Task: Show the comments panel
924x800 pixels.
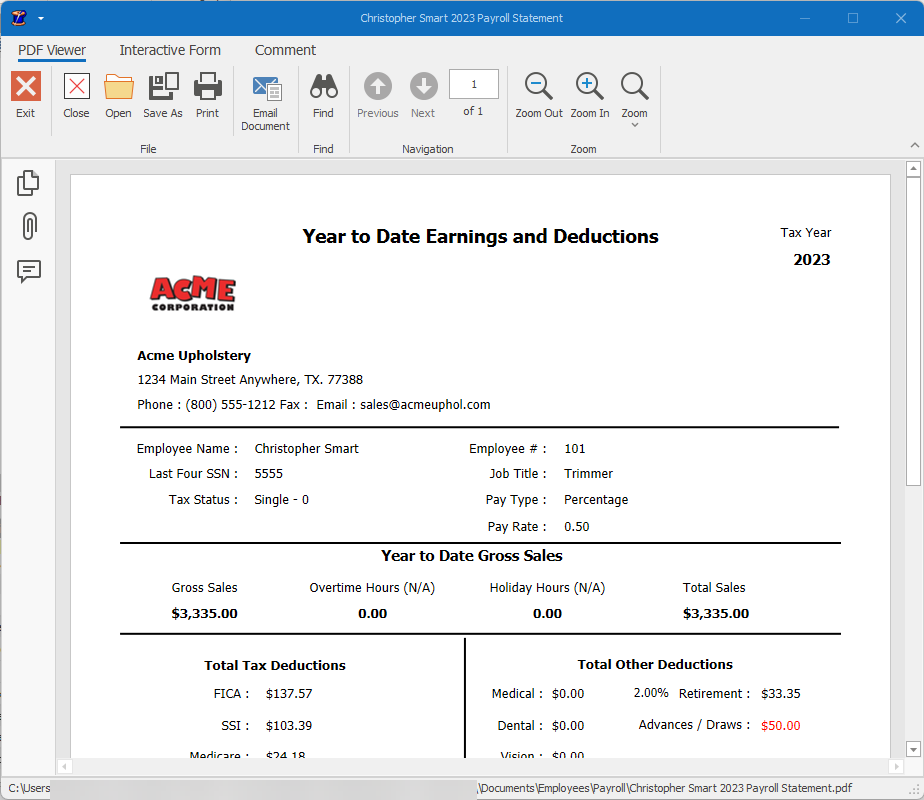Action: tap(28, 271)
